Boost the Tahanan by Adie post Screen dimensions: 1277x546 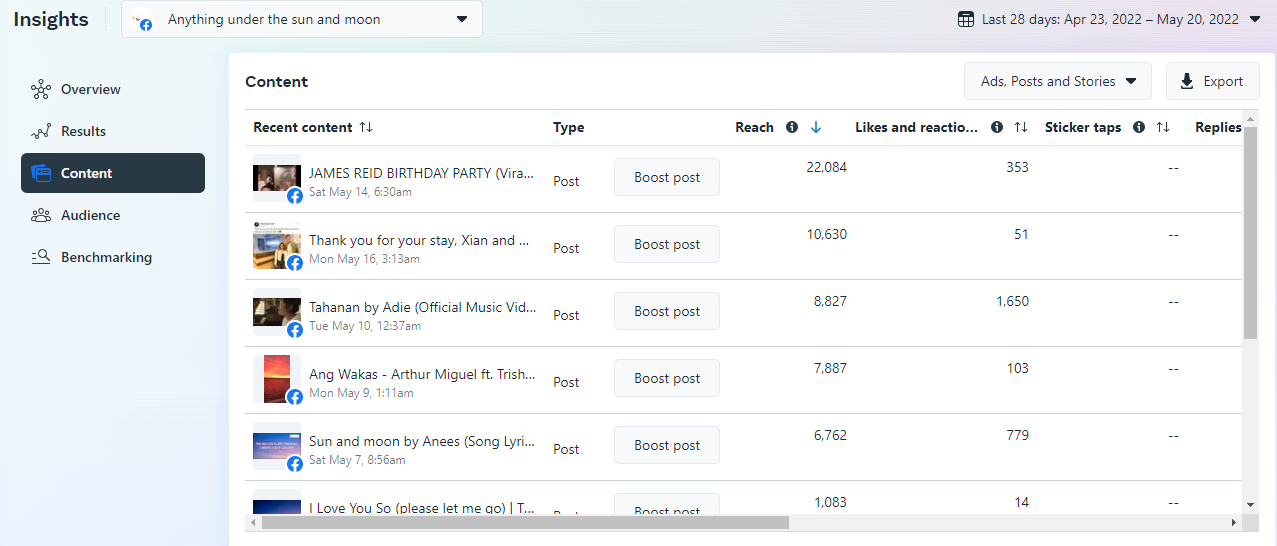[x=667, y=311]
